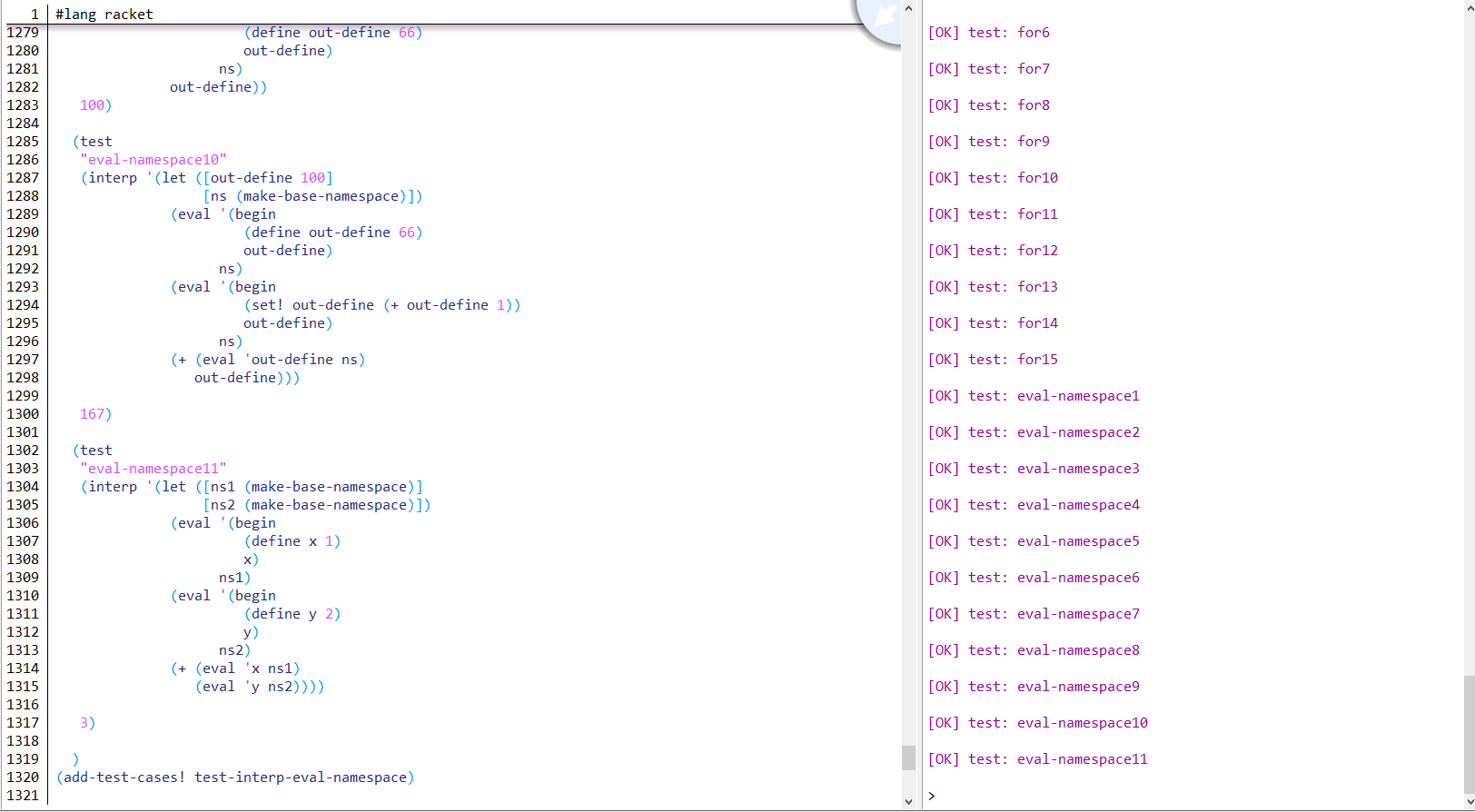This screenshot has height=812, width=1475.
Task: Click '(define y 2)' in the code
Action: pos(292,614)
